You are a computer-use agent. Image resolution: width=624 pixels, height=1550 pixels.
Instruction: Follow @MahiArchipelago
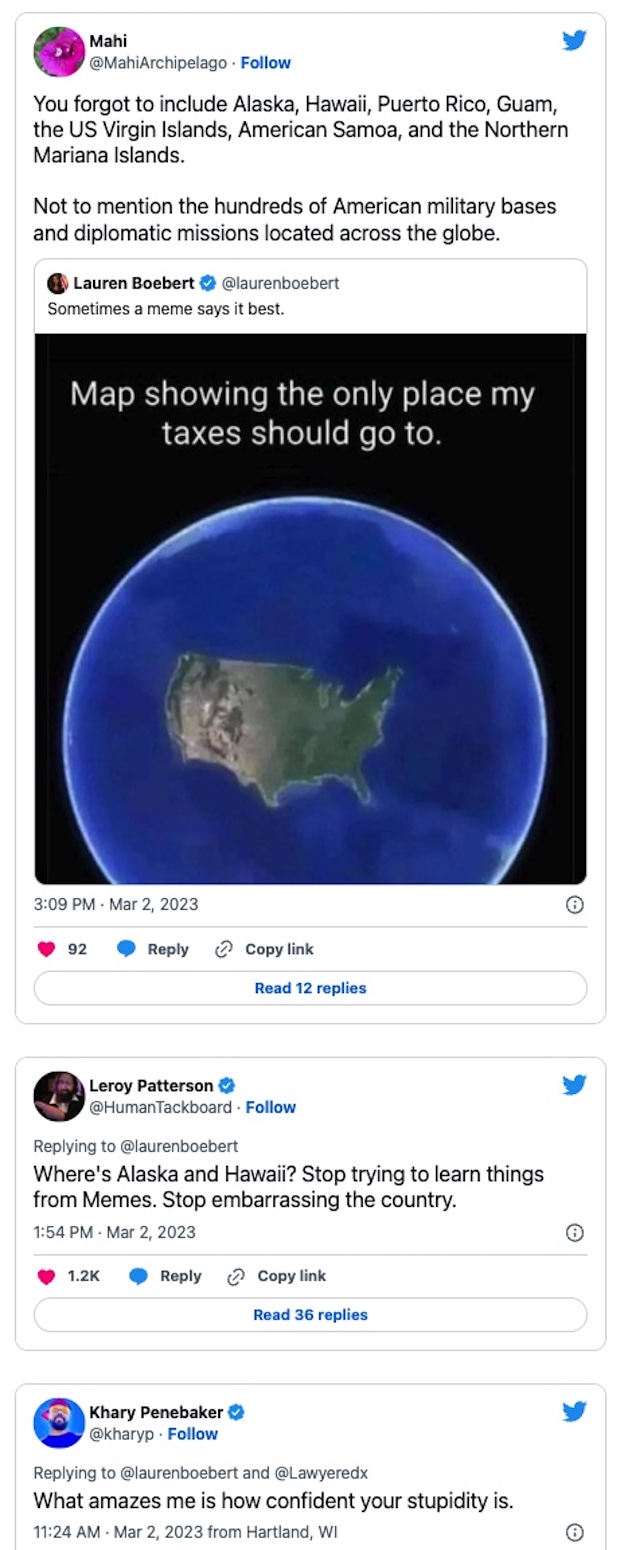(x=265, y=63)
